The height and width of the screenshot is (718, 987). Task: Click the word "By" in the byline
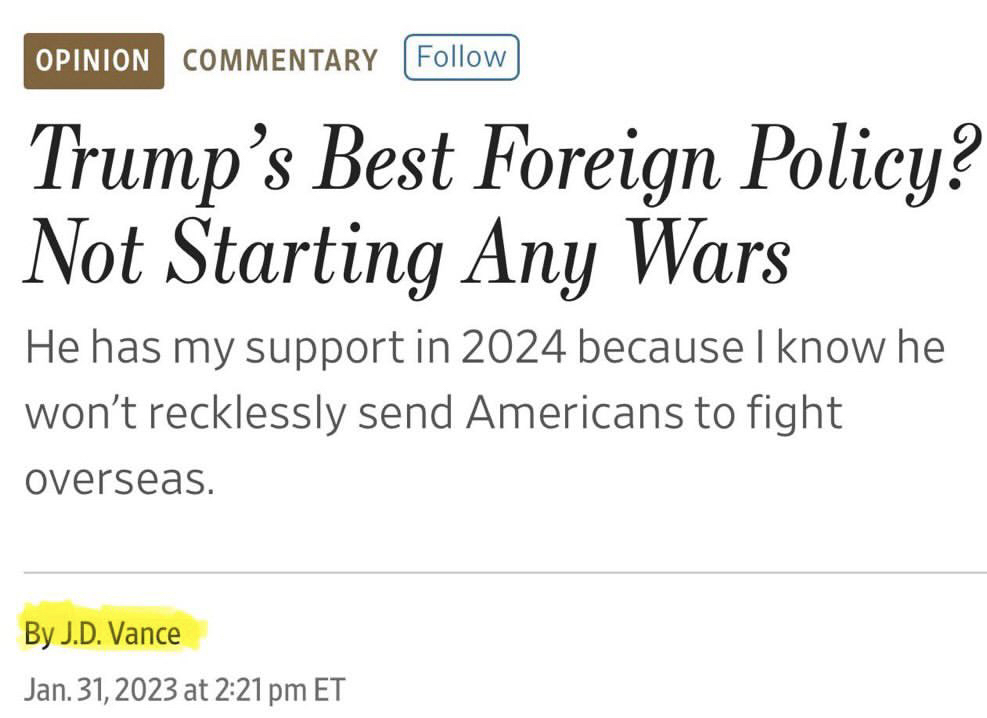pyautogui.click(x=36, y=634)
